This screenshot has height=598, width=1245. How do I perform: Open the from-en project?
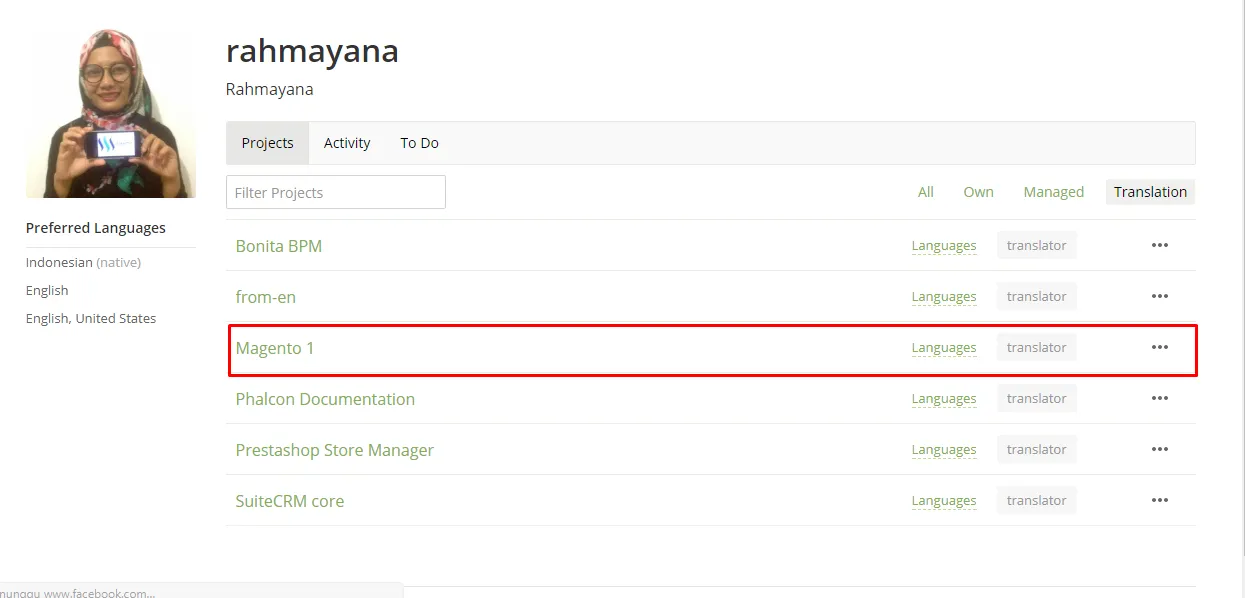266,297
